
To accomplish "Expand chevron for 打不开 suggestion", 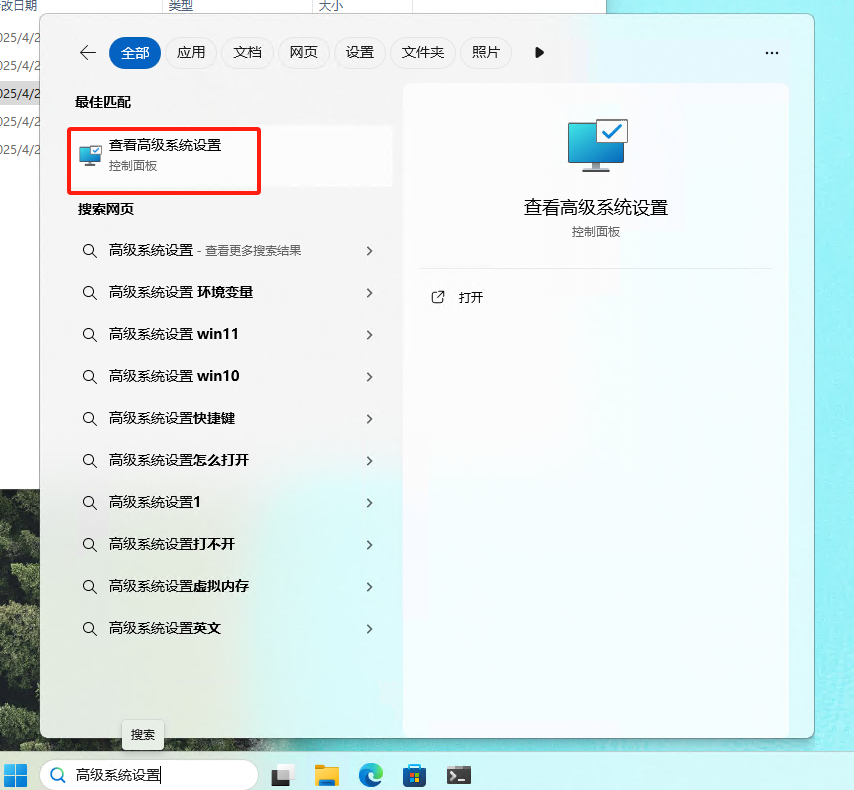I will tap(369, 544).
